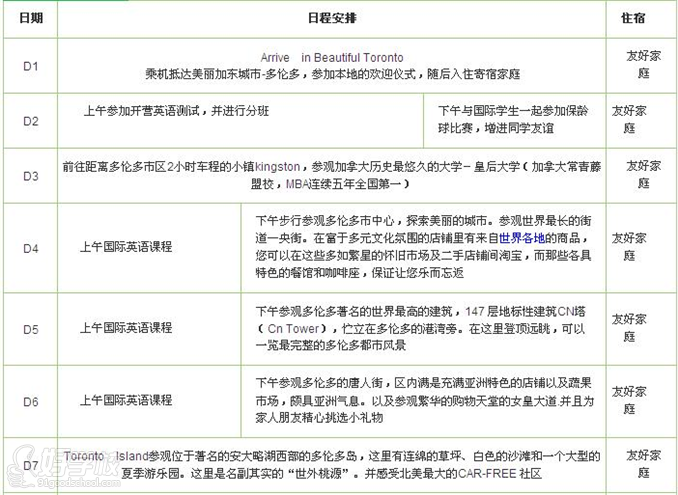Click the 特色的餐馆和咖啡座 line in D4
Viewport: 678px width, 495px height.
(x=359, y=273)
